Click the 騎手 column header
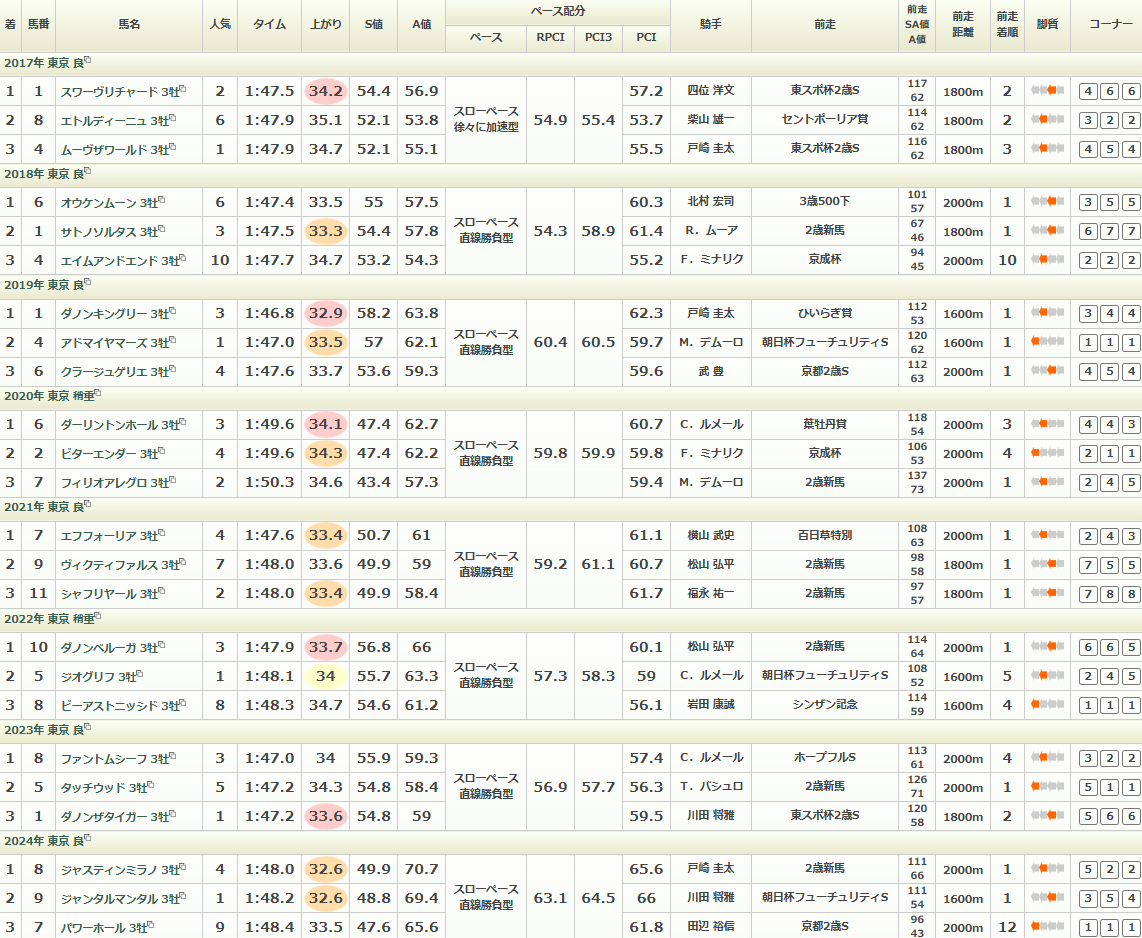This screenshot has width=1142, height=938. pos(711,23)
